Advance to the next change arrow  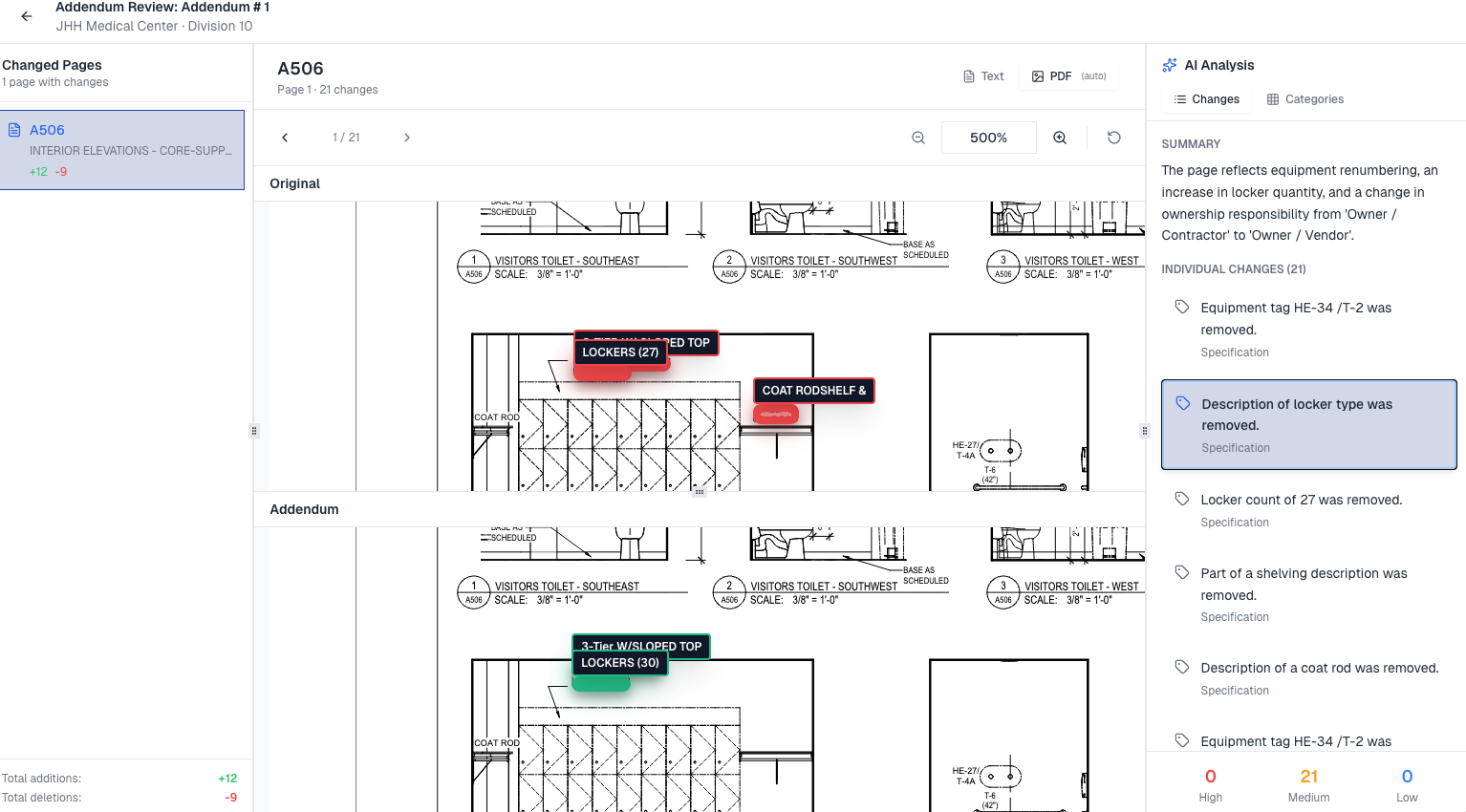pos(407,138)
